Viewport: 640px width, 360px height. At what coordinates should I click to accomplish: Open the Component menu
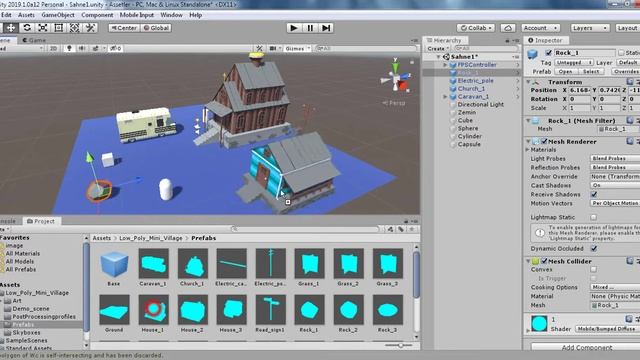point(97,15)
